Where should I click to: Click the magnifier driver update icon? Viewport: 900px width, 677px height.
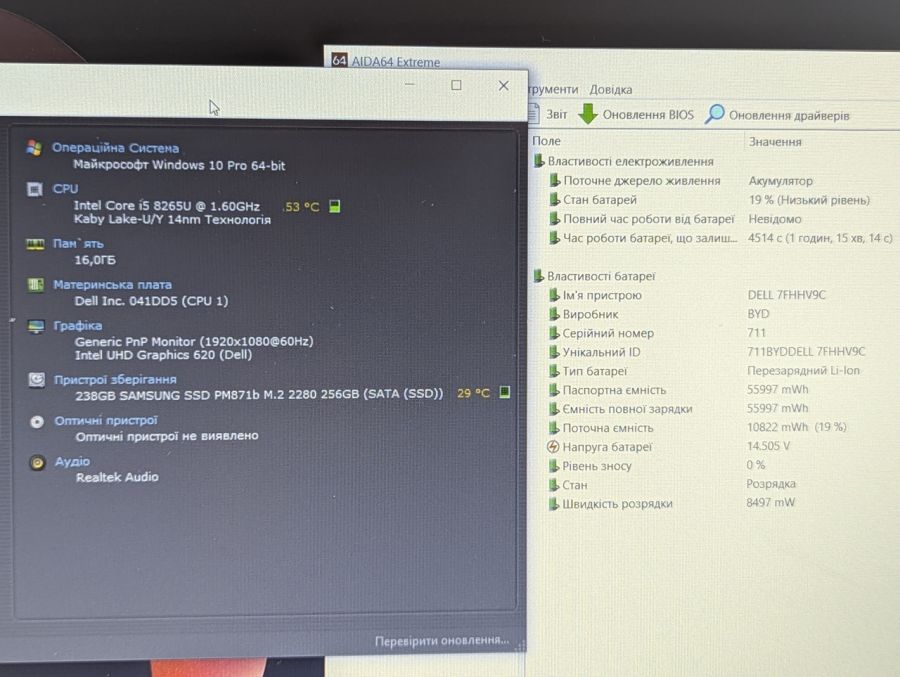click(715, 114)
